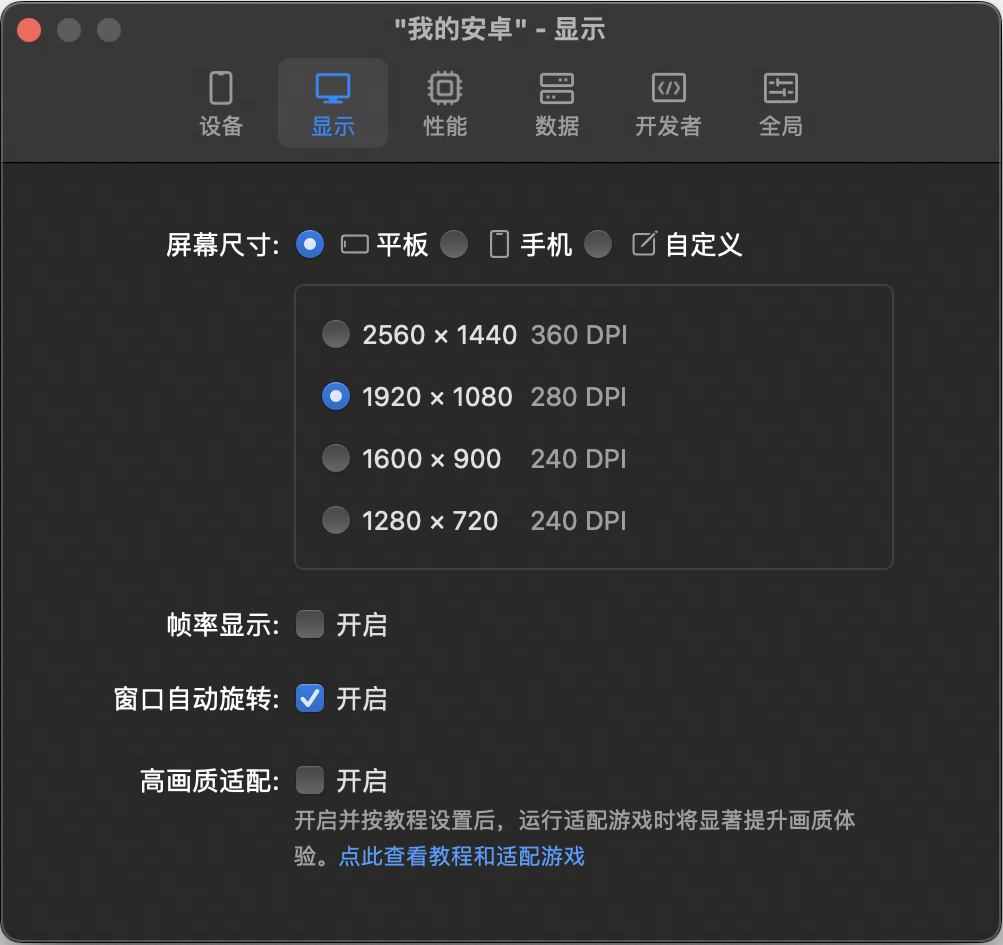
Task: Switch to the 数据 (Data) storage tab
Action: 557,103
